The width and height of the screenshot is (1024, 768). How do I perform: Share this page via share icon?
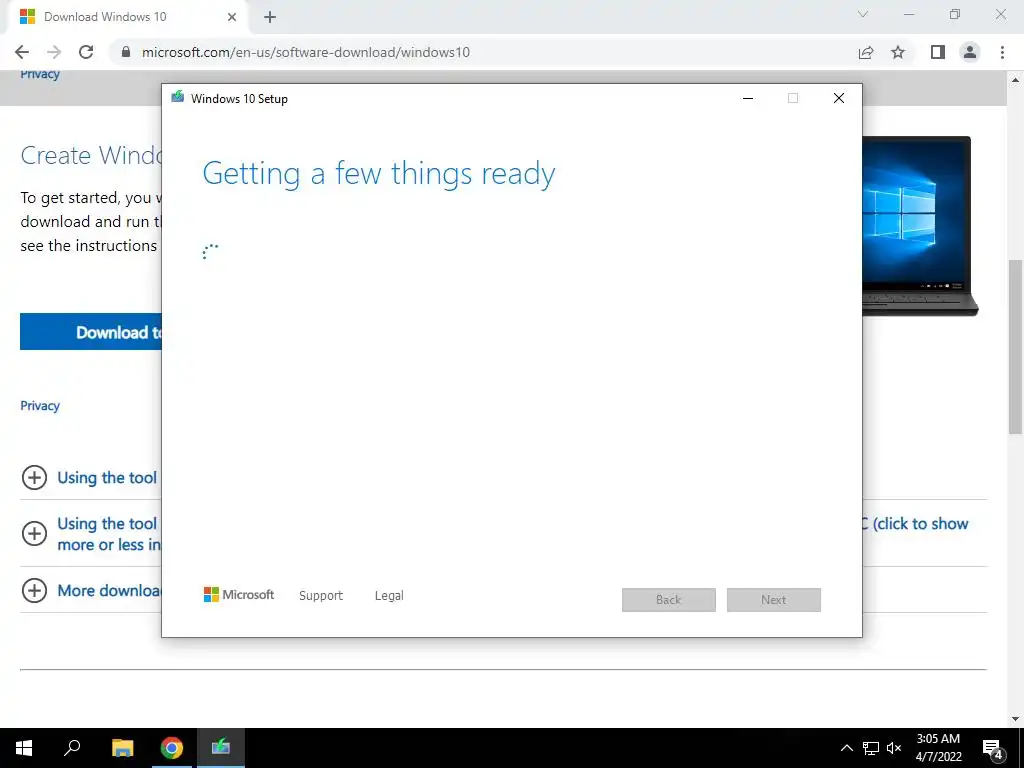[x=866, y=52]
